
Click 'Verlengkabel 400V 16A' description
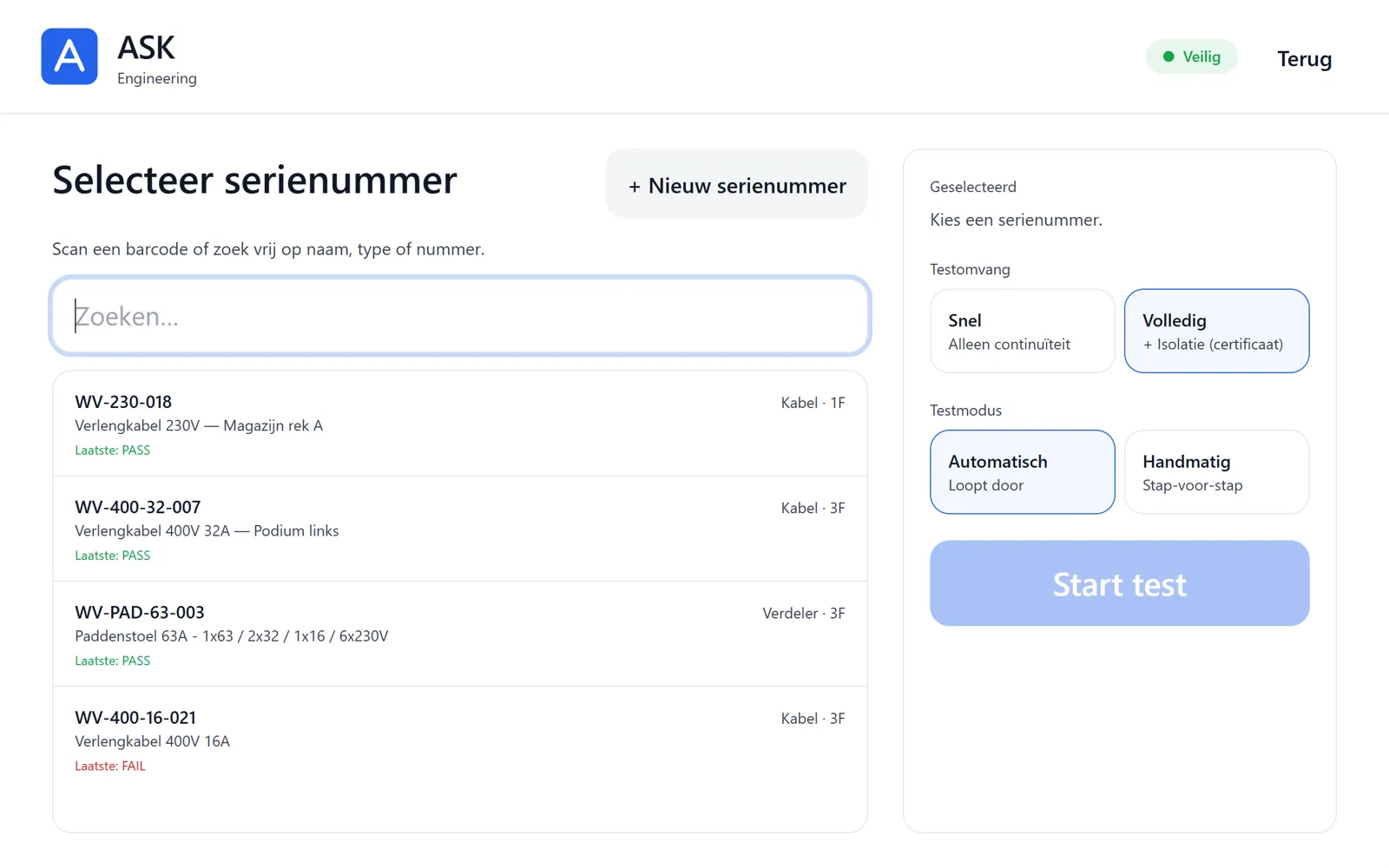pos(152,741)
